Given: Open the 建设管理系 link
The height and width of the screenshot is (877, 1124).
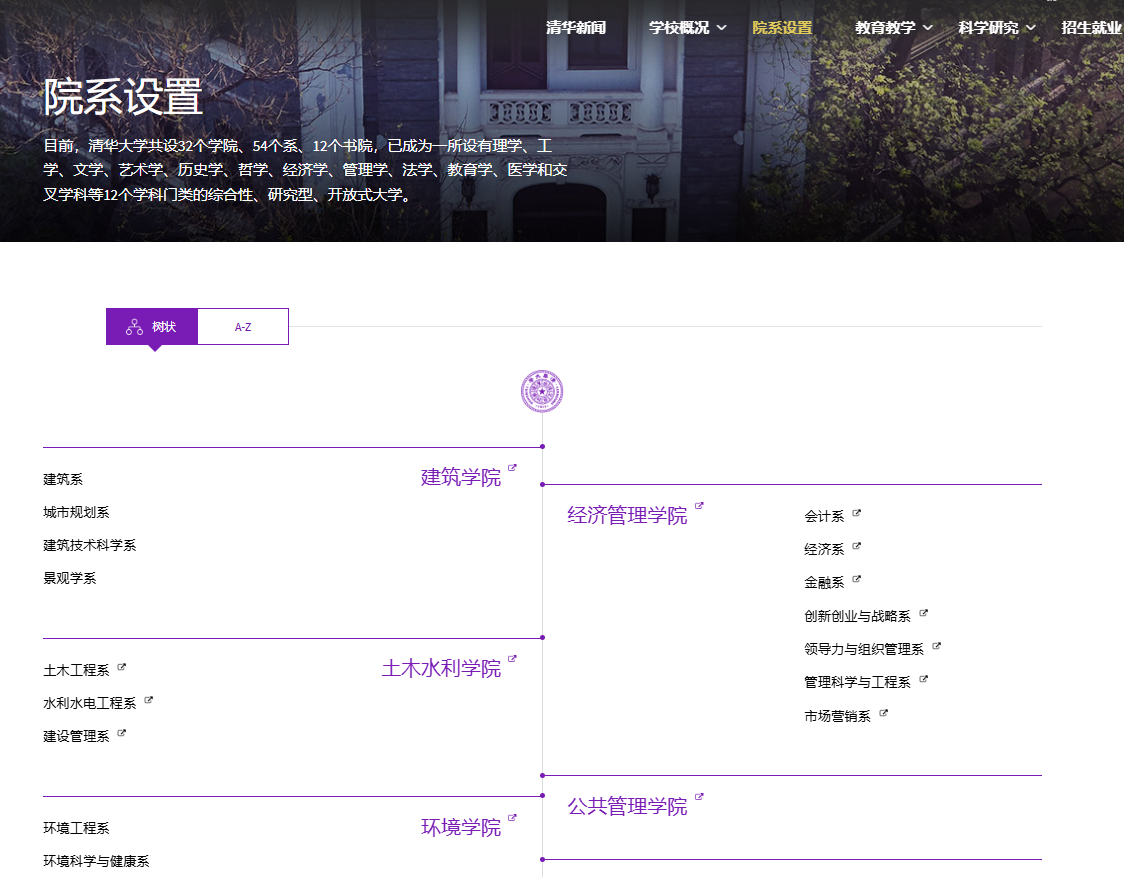Looking at the screenshot, I should coord(76,736).
